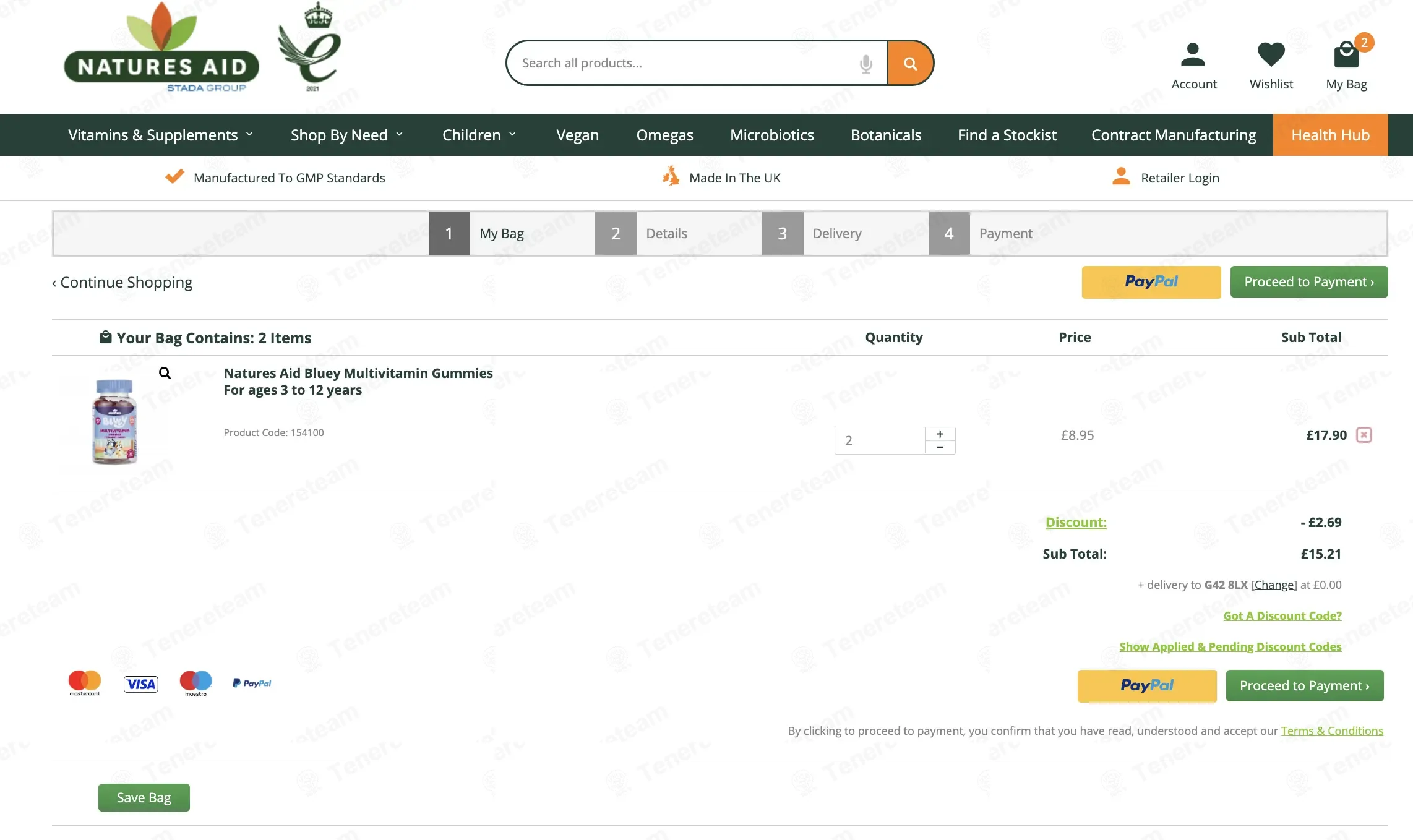
Task: Increase quantity with plus button
Action: tap(940, 434)
